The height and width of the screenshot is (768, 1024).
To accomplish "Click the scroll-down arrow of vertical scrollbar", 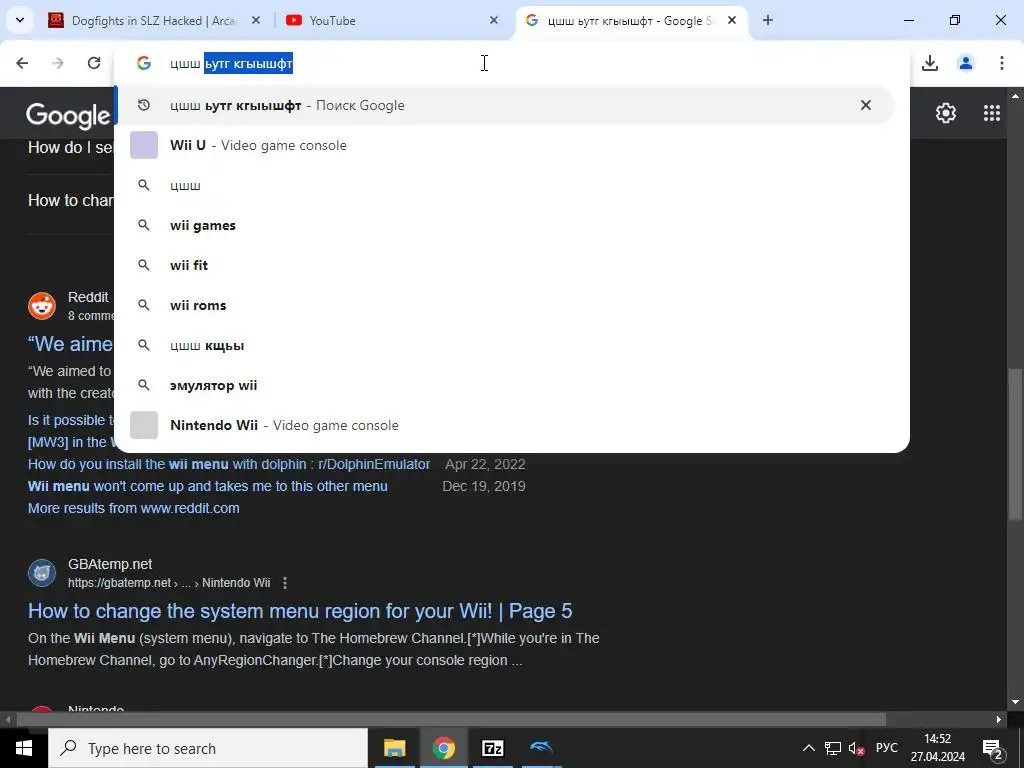I will tap(1015, 702).
